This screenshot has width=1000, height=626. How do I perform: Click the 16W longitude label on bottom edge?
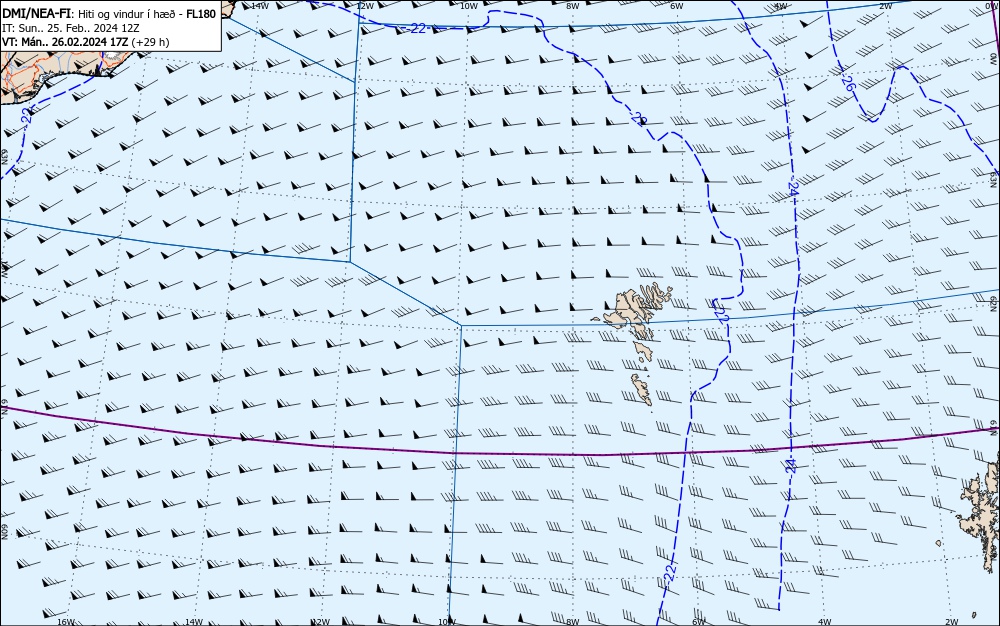tap(66, 622)
